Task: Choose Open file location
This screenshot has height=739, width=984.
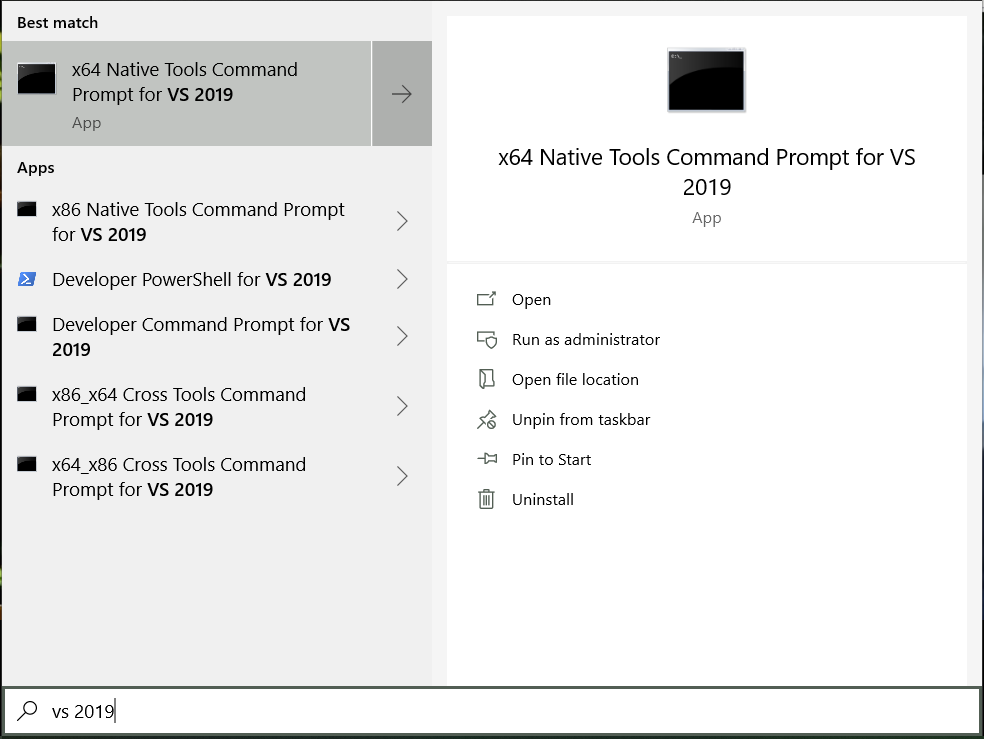Action: coord(573,379)
